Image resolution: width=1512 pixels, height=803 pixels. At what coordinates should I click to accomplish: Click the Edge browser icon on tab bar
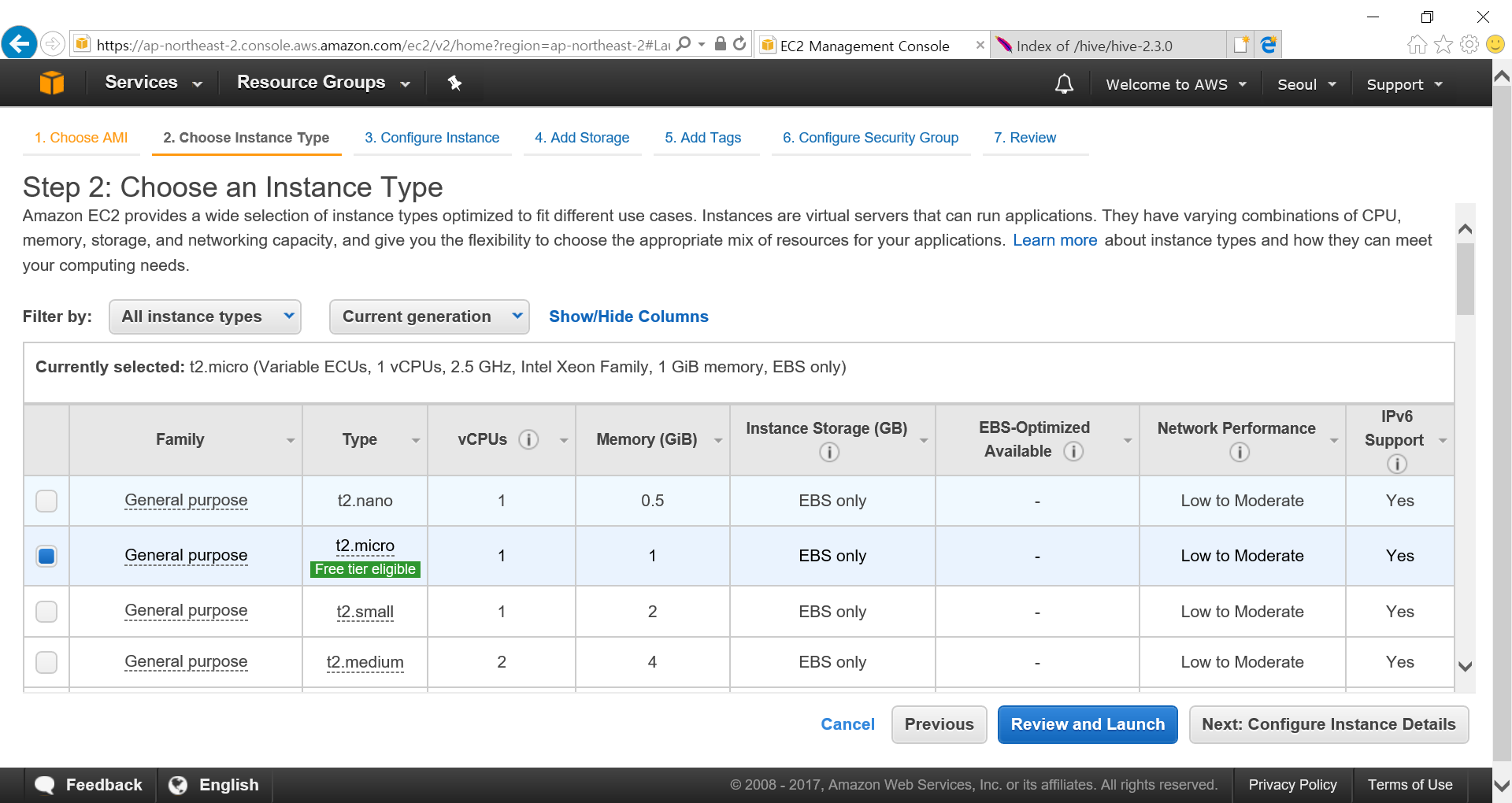pos(1269,45)
